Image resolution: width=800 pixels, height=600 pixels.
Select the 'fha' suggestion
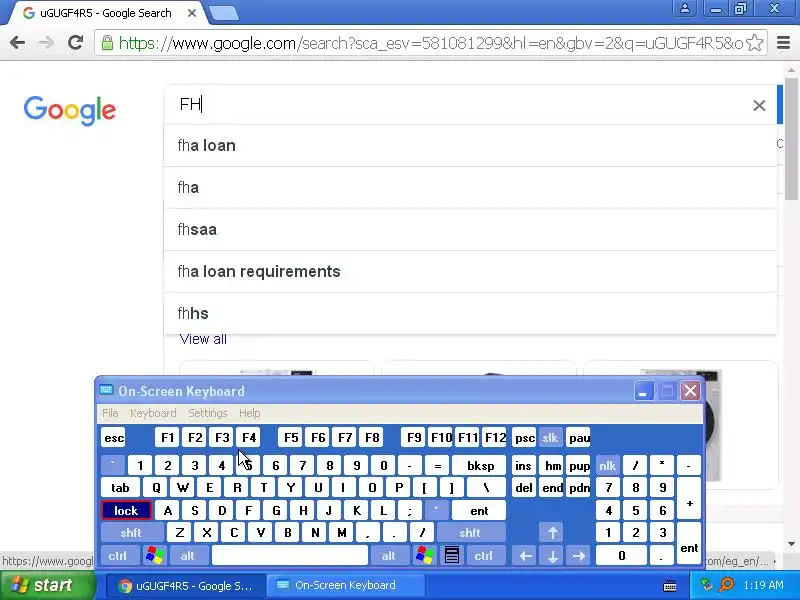pyautogui.click(x=470, y=188)
